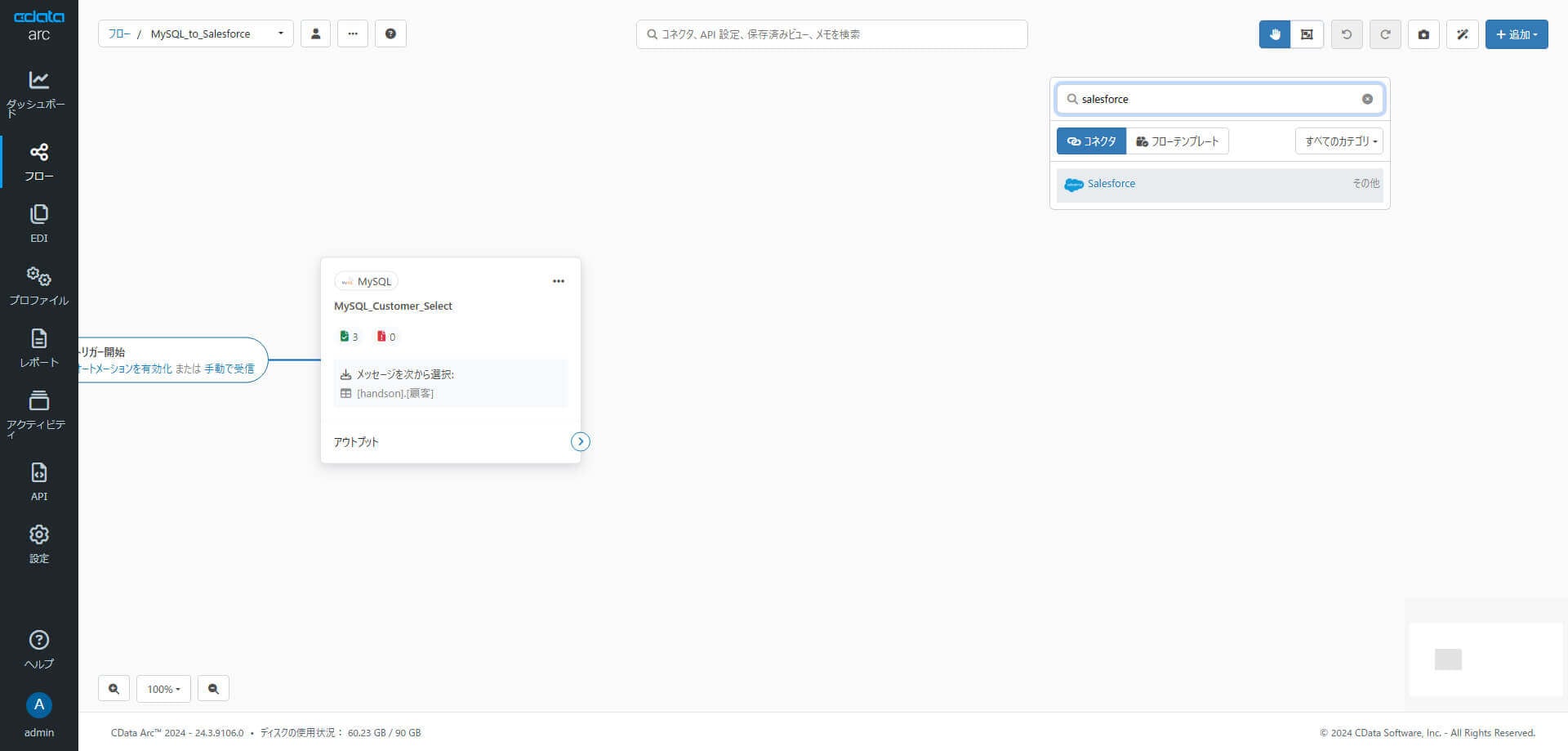
Task: Open the Profile (プロファイル) sidebar item
Action: pos(38,286)
